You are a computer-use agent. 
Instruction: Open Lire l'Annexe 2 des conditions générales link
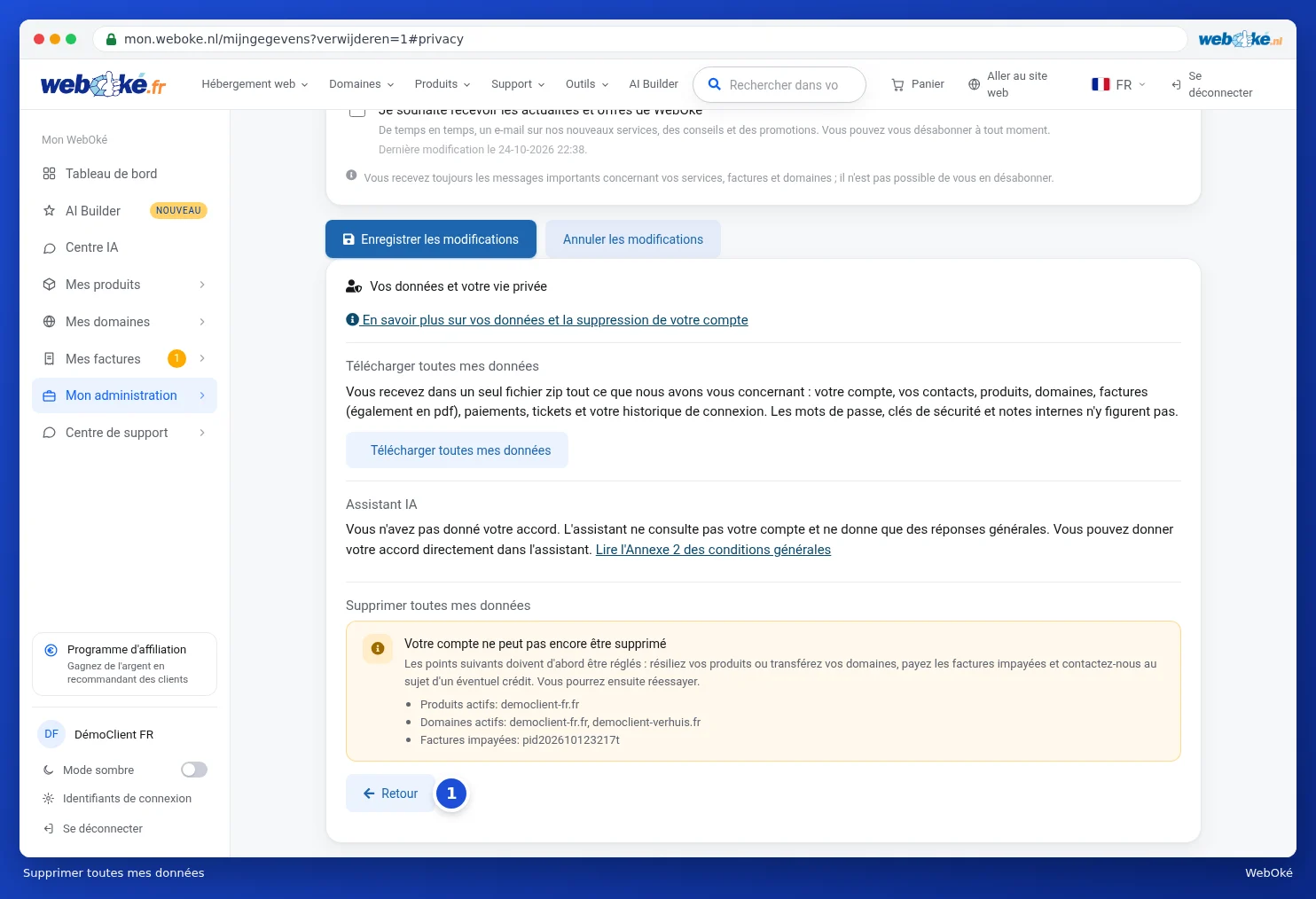(713, 550)
